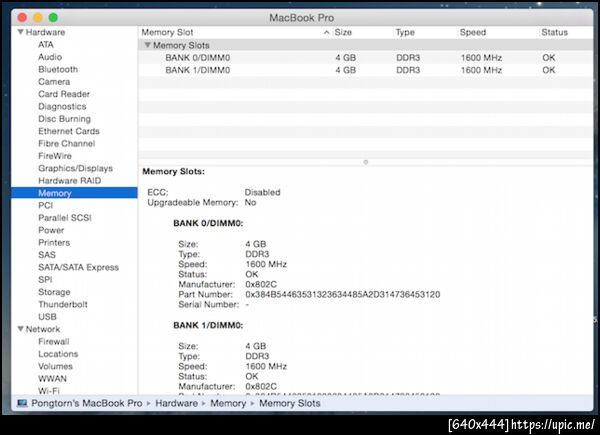Select Fibre Channel entry
Screen dimensions: 600x435
[67, 143]
